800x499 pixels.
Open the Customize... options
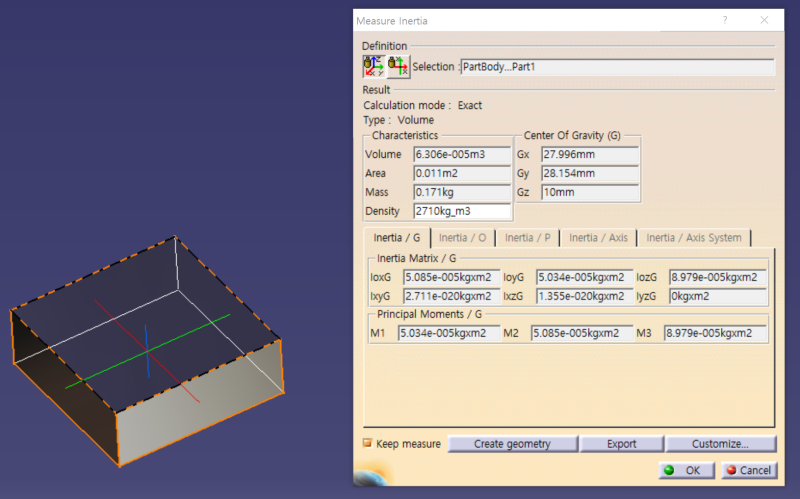(720, 444)
